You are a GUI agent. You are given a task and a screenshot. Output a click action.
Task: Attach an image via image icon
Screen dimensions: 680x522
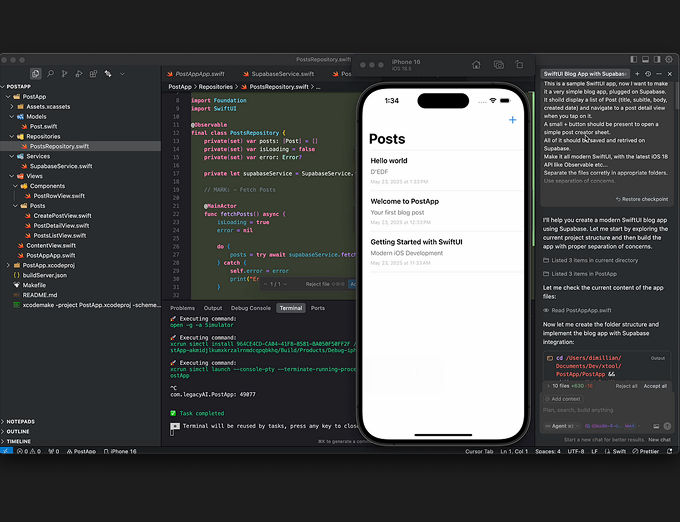(x=656, y=426)
